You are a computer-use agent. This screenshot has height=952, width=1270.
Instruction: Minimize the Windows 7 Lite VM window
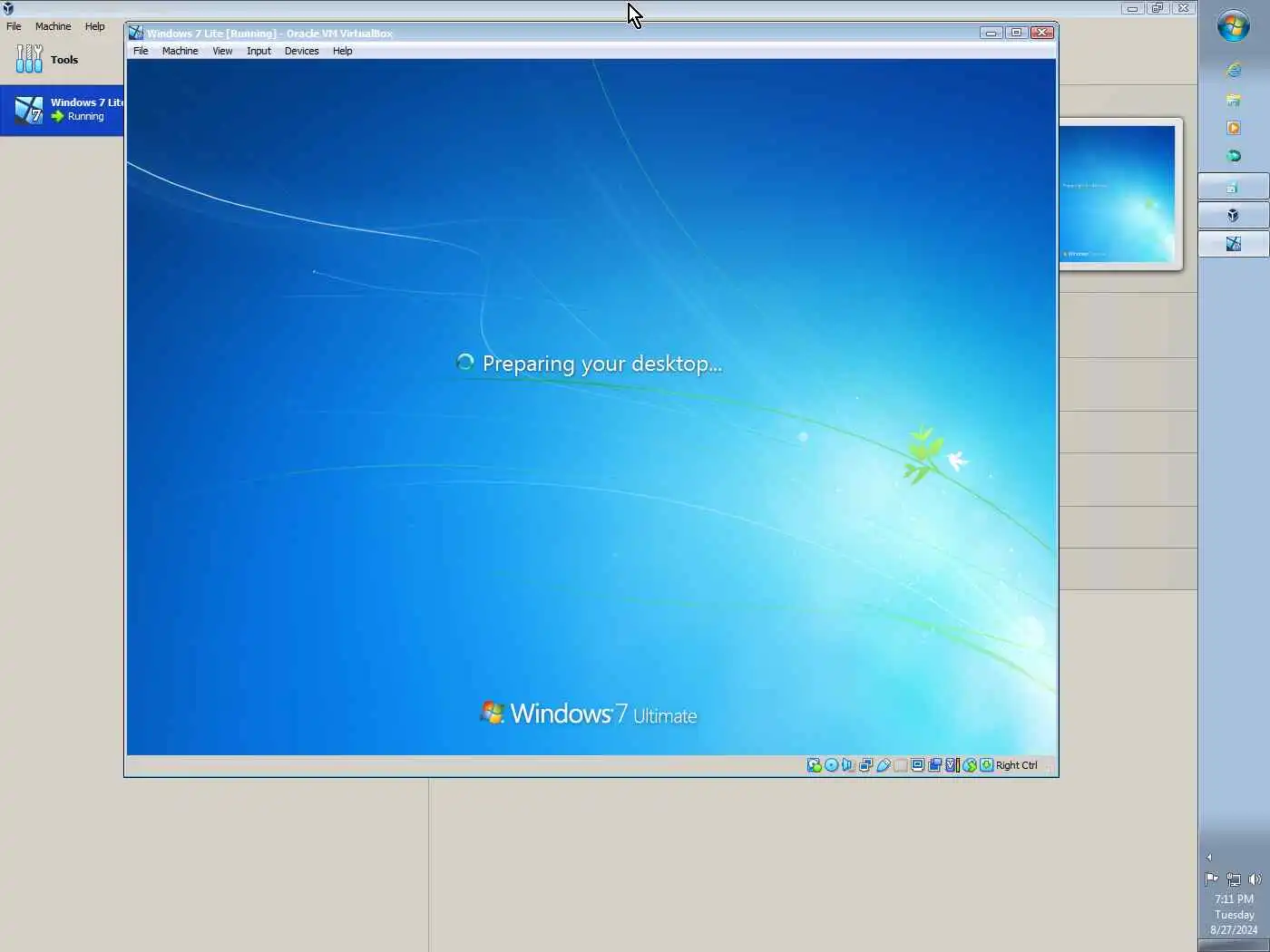point(992,33)
